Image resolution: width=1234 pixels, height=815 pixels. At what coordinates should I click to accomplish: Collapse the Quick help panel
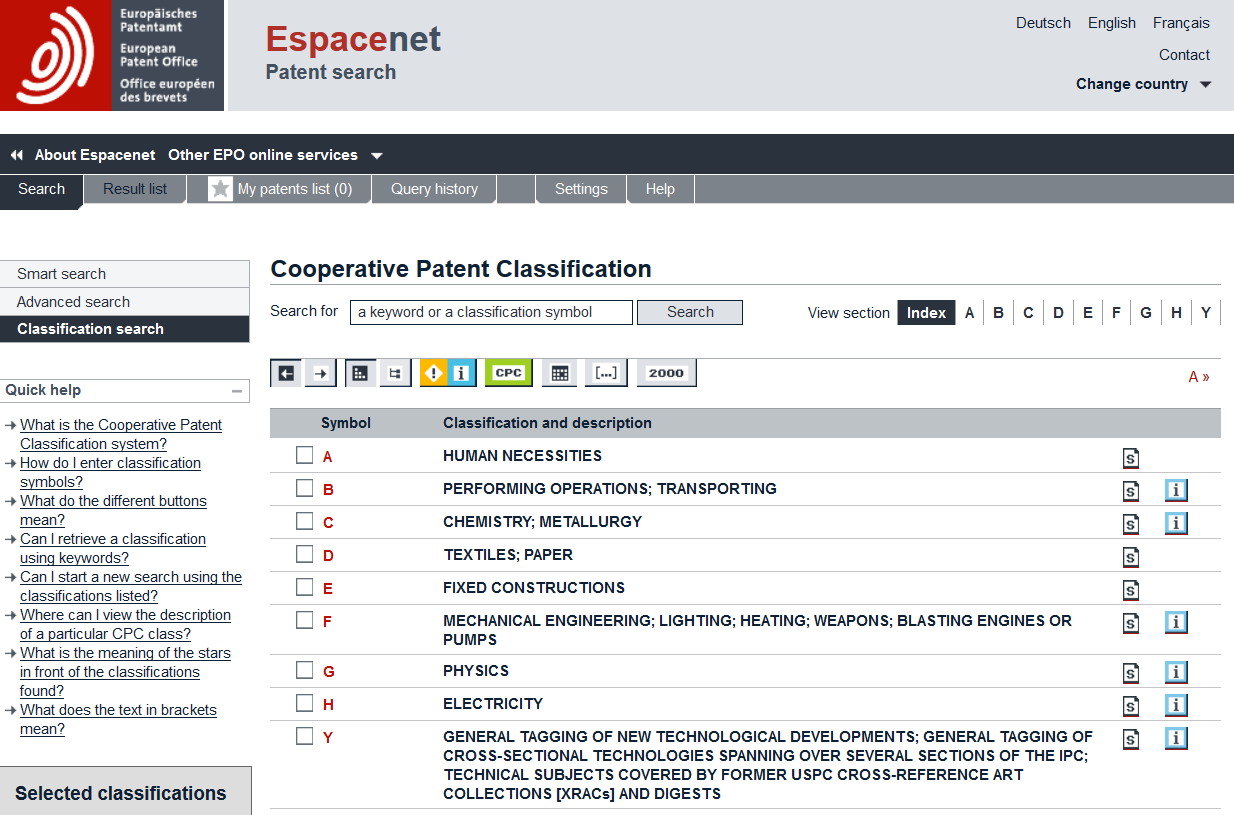point(237,391)
